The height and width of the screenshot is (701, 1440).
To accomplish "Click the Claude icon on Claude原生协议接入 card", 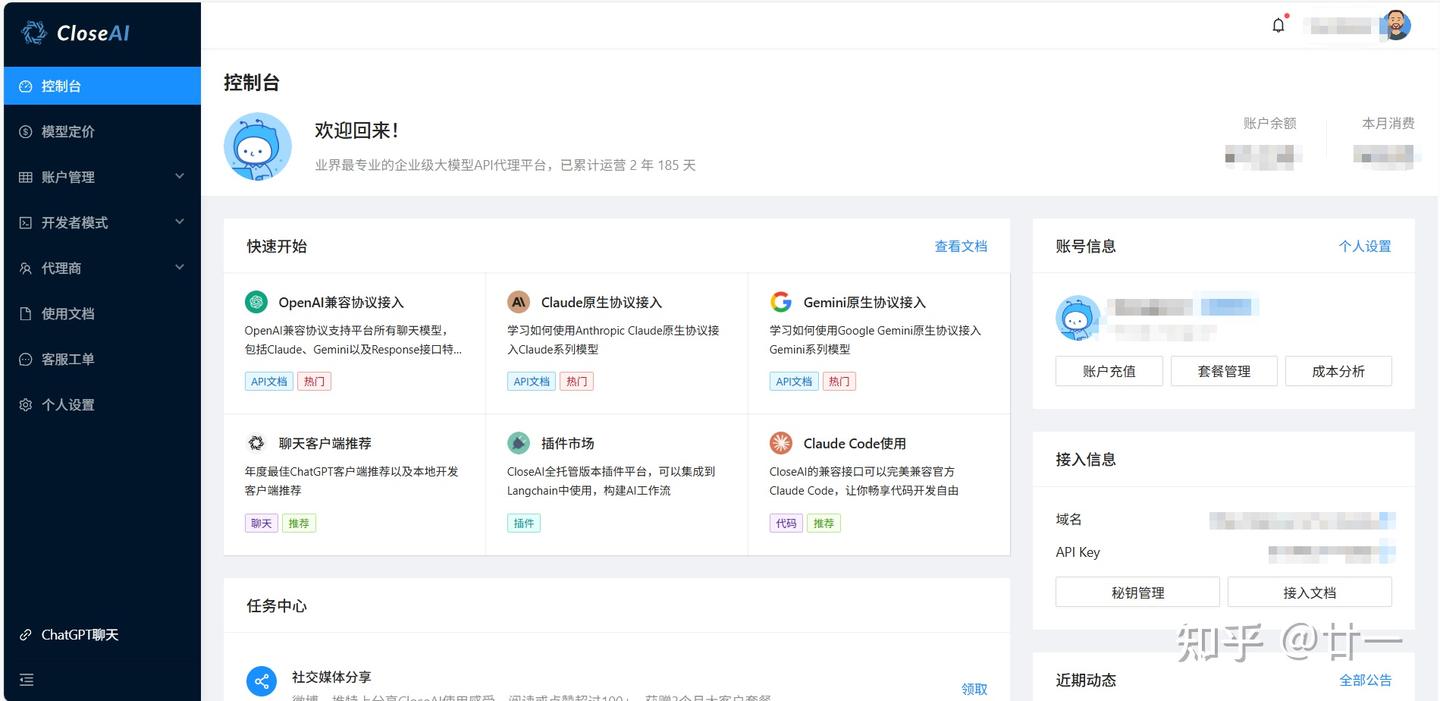I will (518, 301).
